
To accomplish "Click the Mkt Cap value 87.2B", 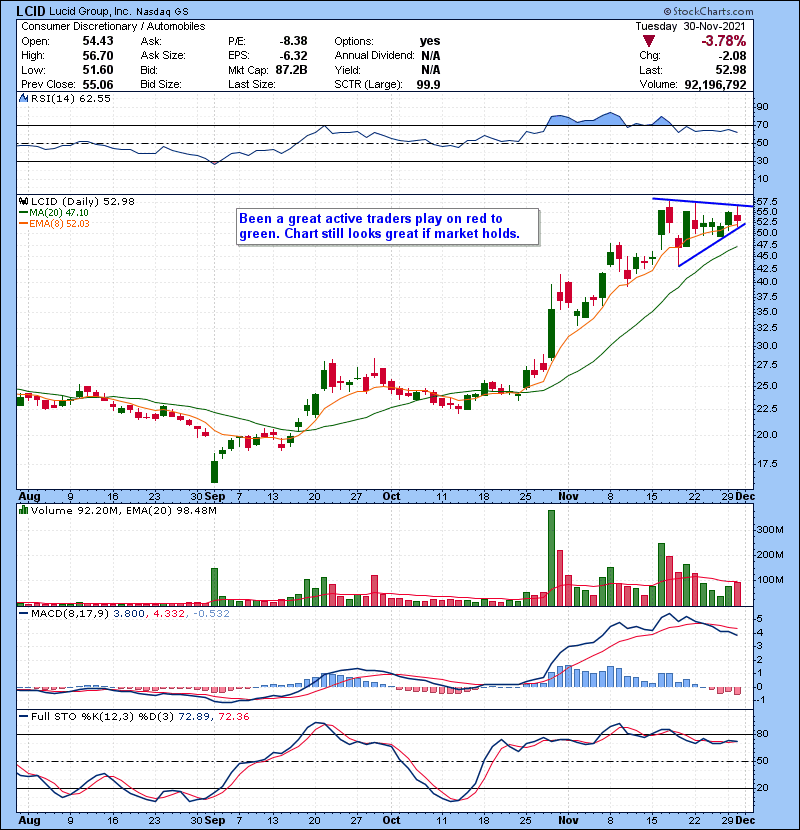I will coord(291,69).
